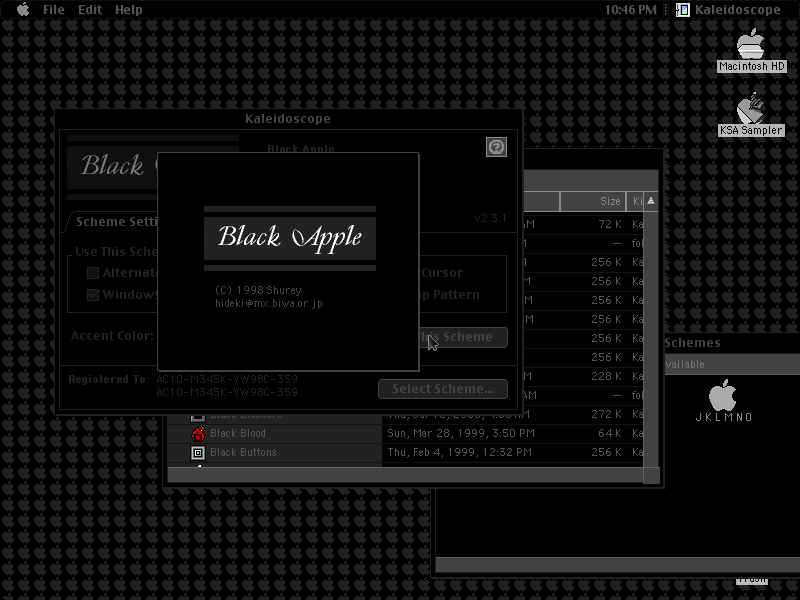This screenshot has height=600, width=800.
Task: Open the Kaleidoscope application menu
Action: [x=729, y=10]
